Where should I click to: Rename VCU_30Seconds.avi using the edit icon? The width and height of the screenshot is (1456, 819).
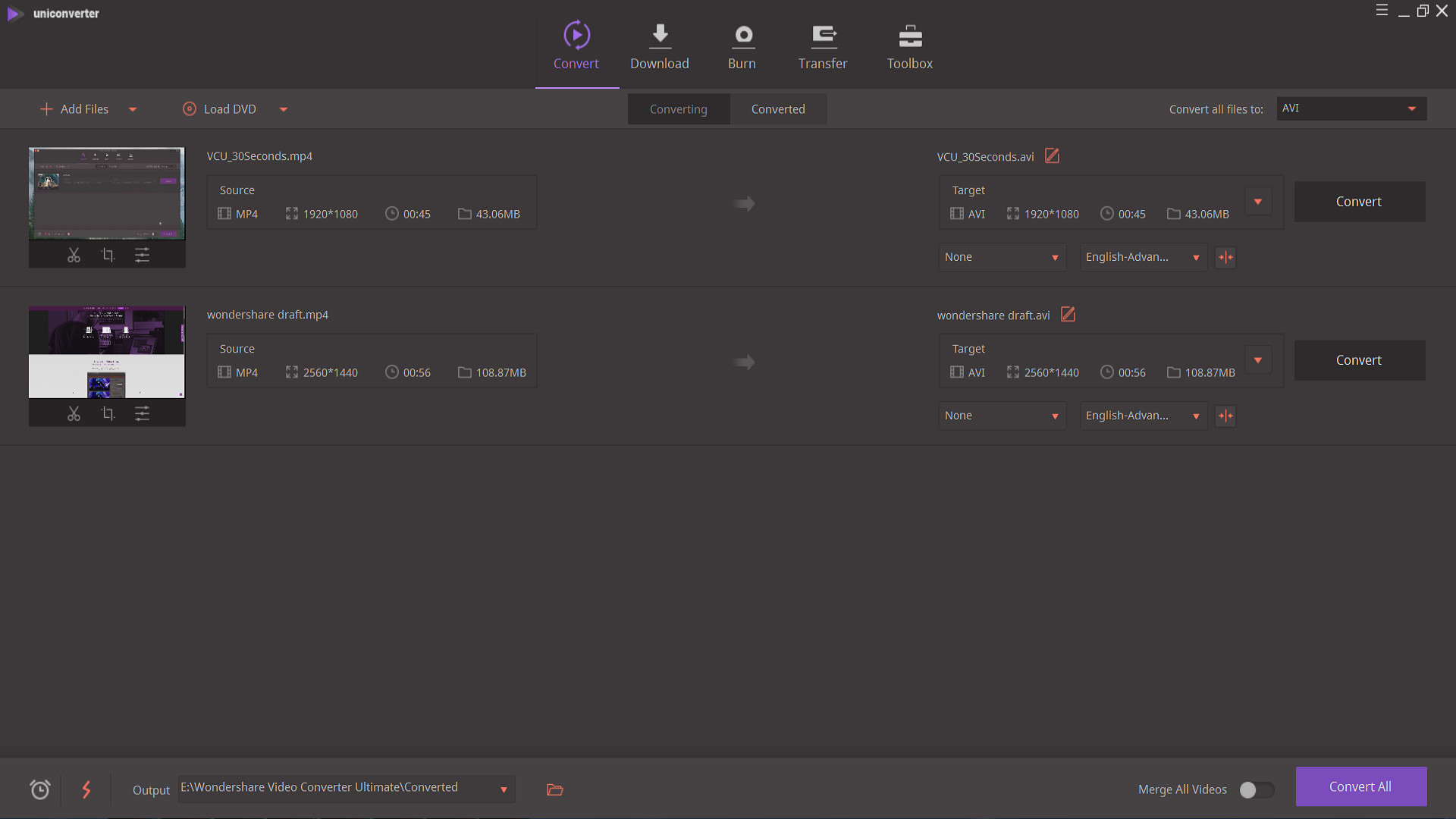pos(1052,156)
